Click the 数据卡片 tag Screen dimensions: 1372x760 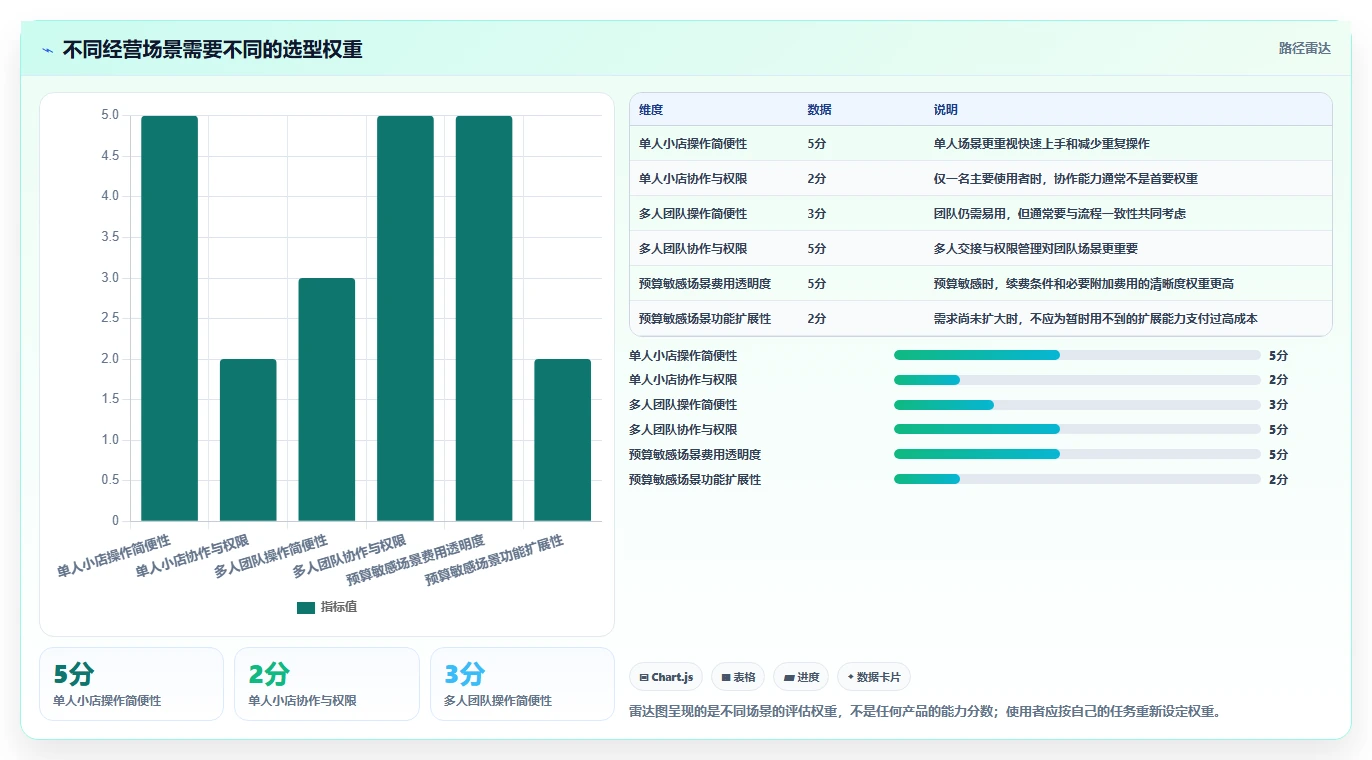(x=874, y=677)
